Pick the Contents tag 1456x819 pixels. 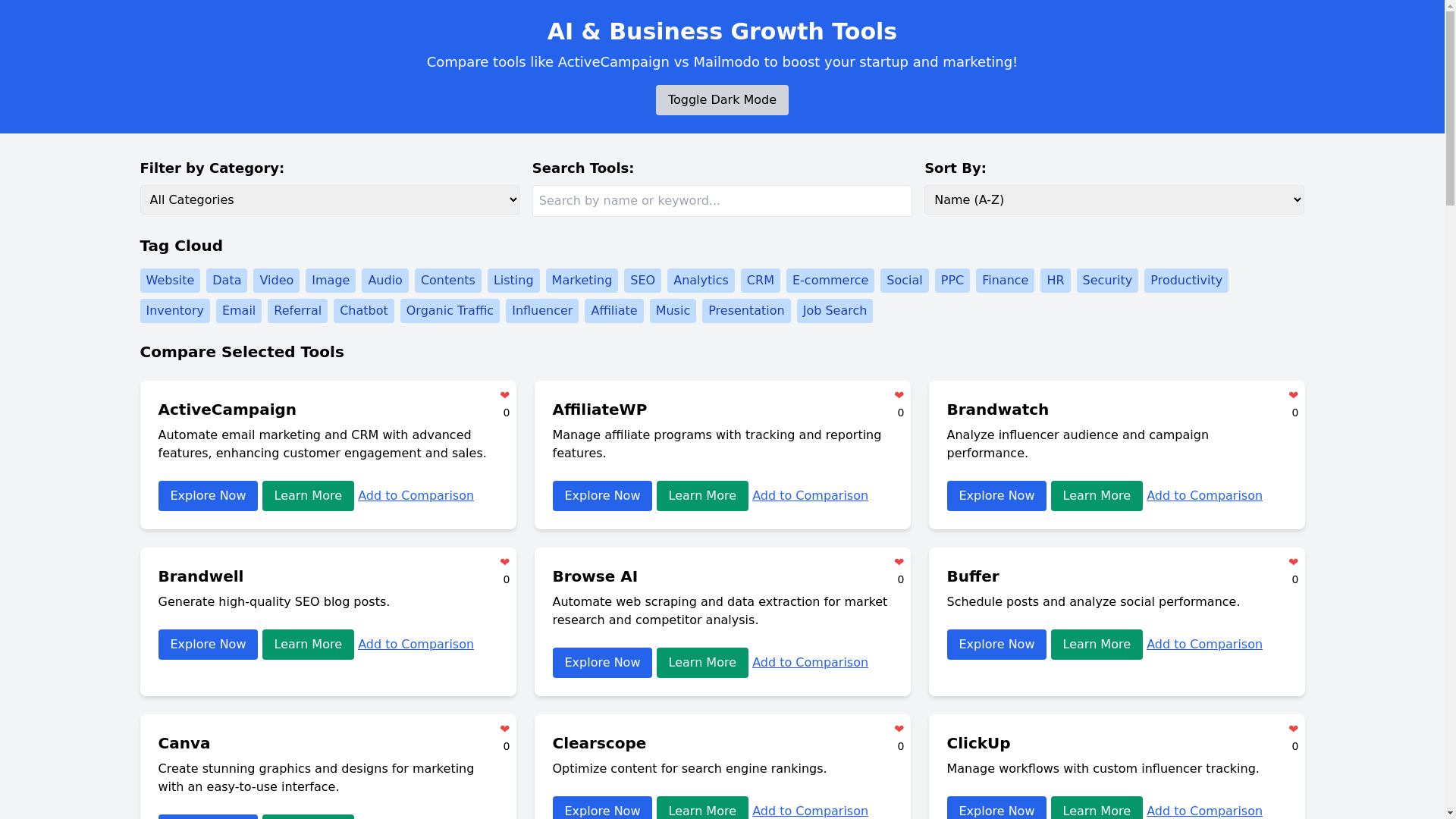448,281
